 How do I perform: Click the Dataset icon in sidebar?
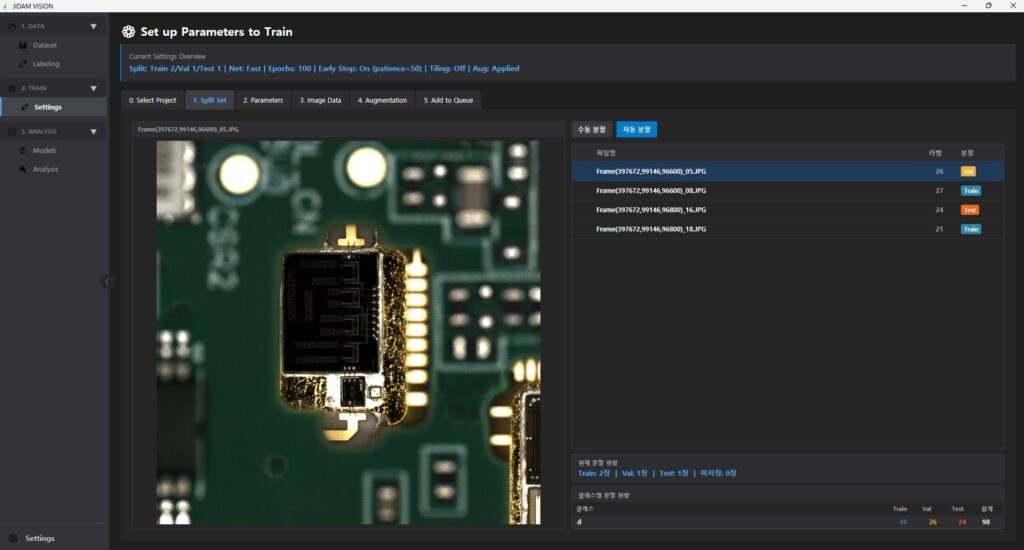pyautogui.click(x=23, y=45)
